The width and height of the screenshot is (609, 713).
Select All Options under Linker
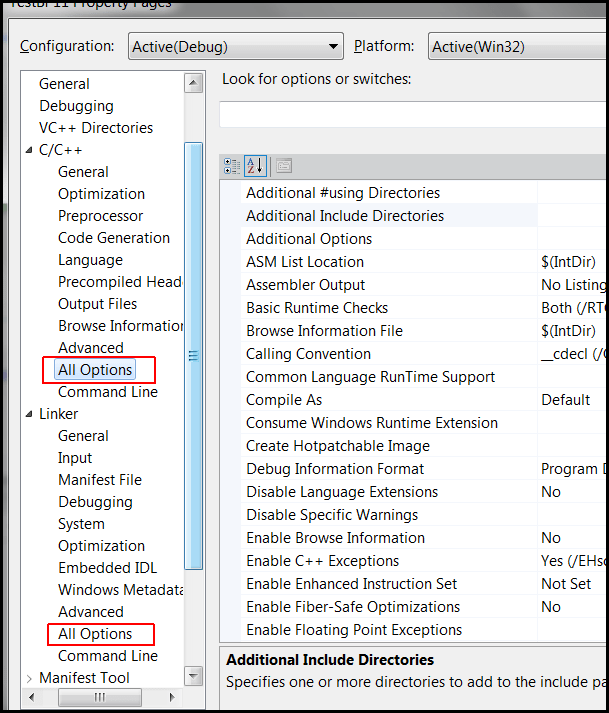(x=95, y=634)
